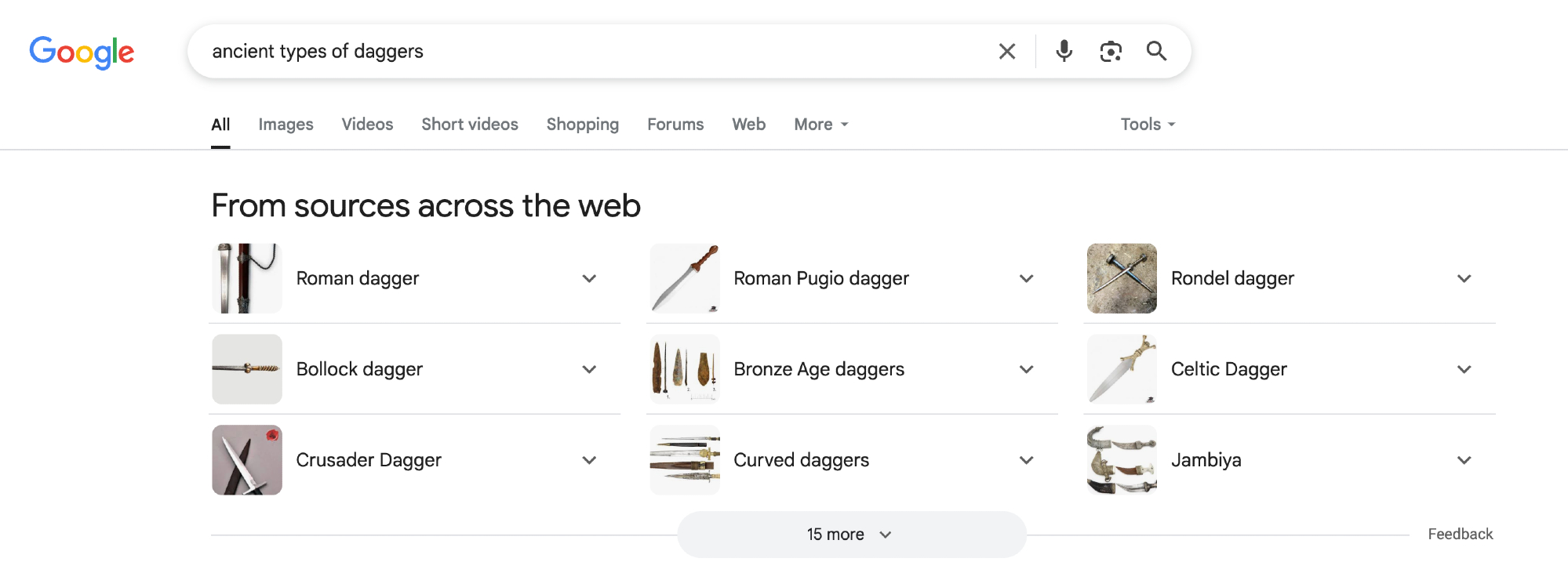Open the Rondel dagger thumbnail image
This screenshot has width=1568, height=580.
[x=1122, y=278]
